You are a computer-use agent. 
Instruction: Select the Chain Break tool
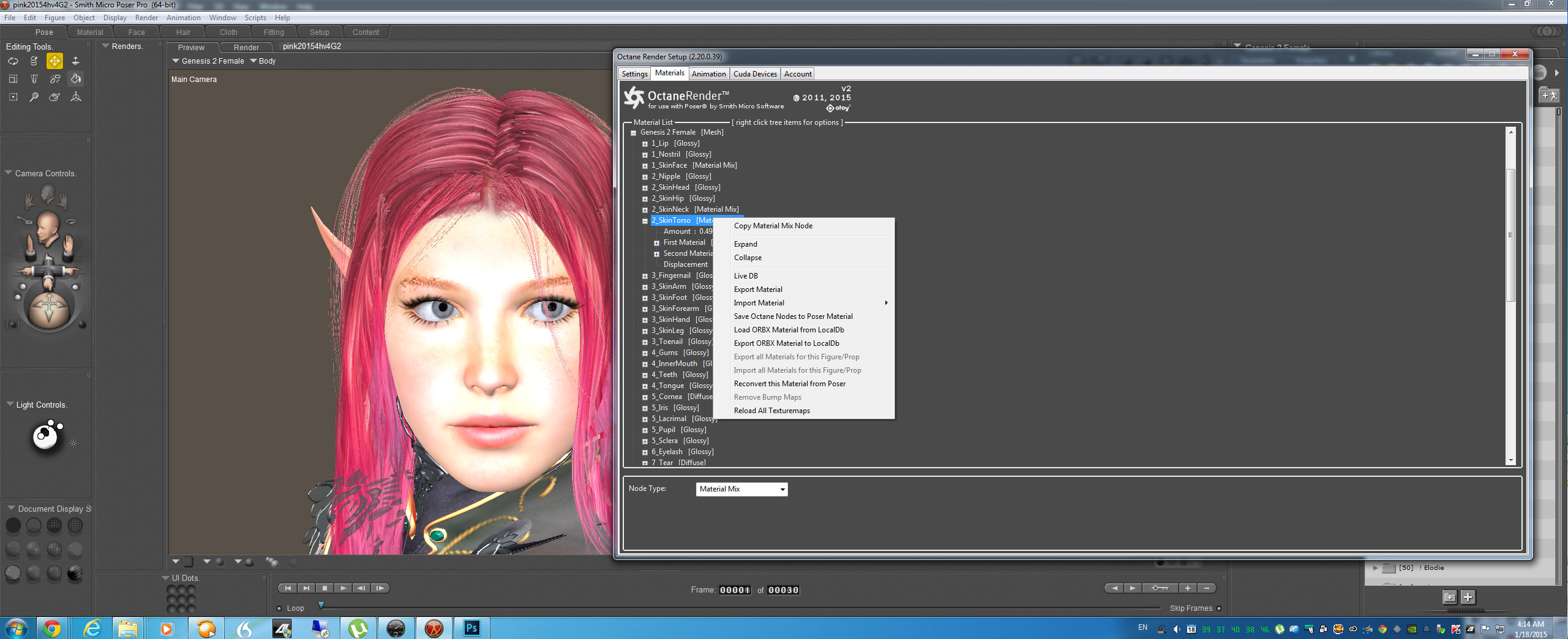click(x=54, y=79)
